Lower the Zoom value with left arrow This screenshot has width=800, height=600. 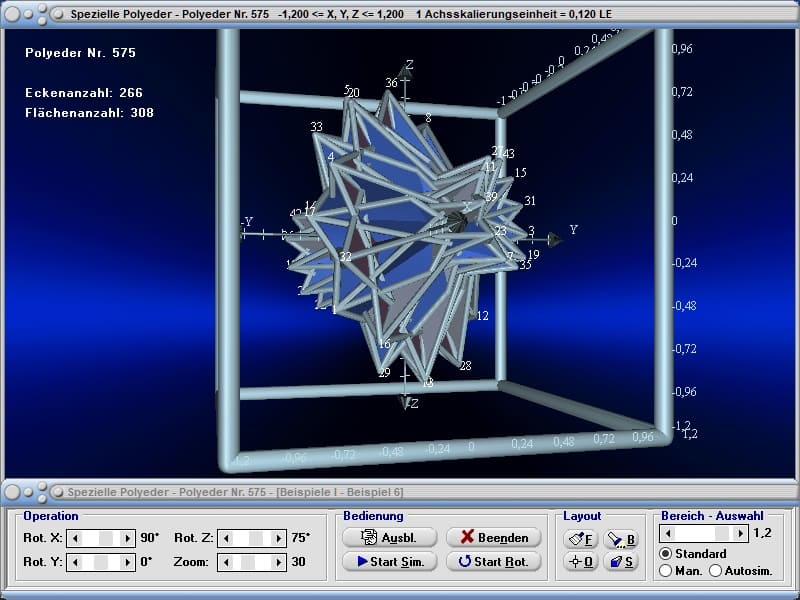tap(226, 562)
